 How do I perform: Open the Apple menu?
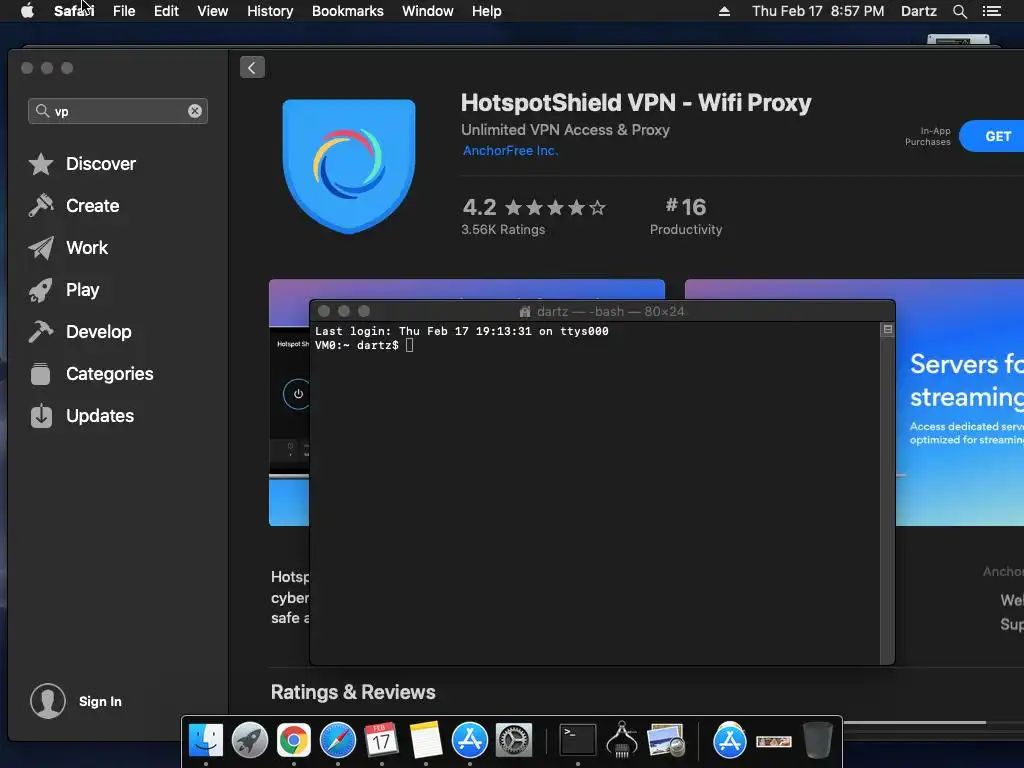pyautogui.click(x=27, y=11)
